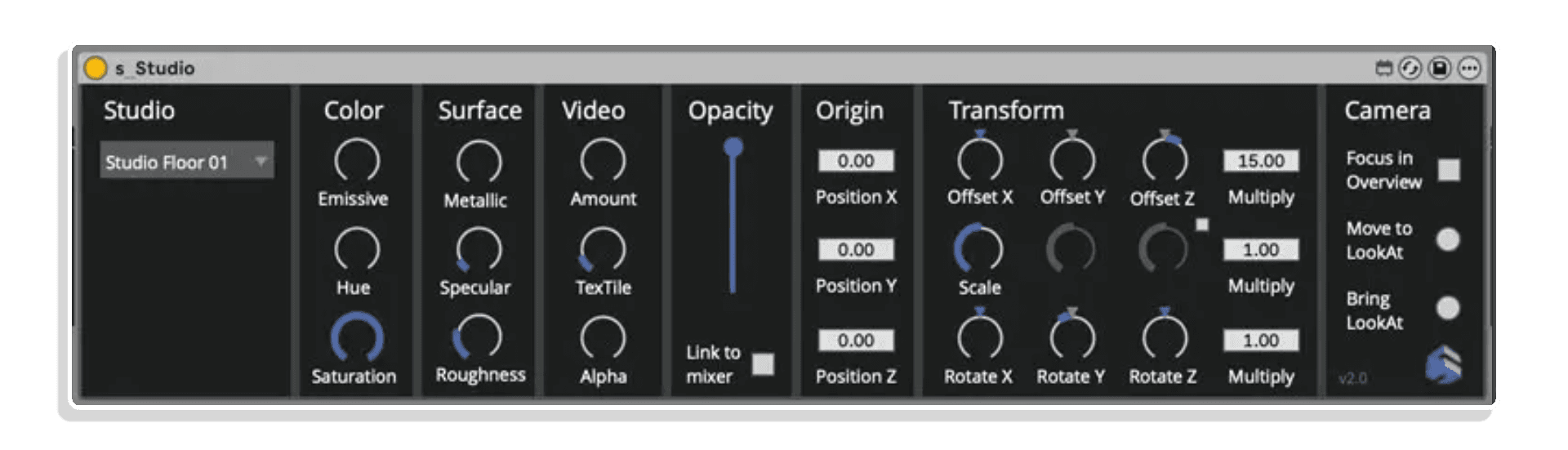Select the scale Multiply field beside the dimmed knobs
The height and width of the screenshot is (450, 1568).
pos(1261,250)
